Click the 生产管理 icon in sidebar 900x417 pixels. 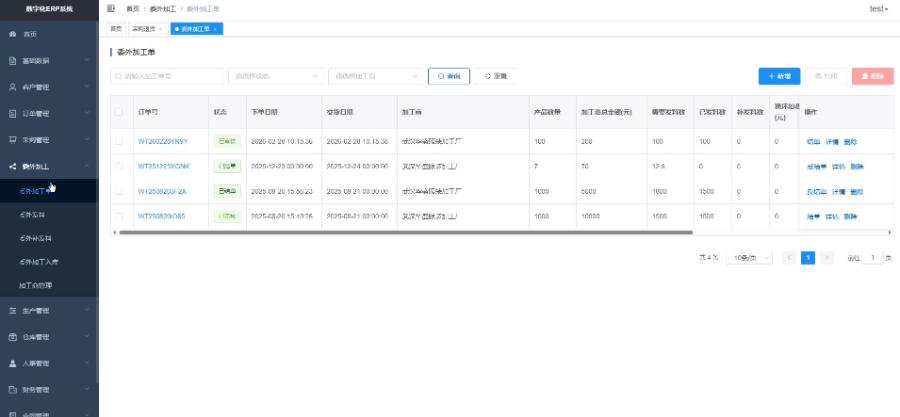13,310
